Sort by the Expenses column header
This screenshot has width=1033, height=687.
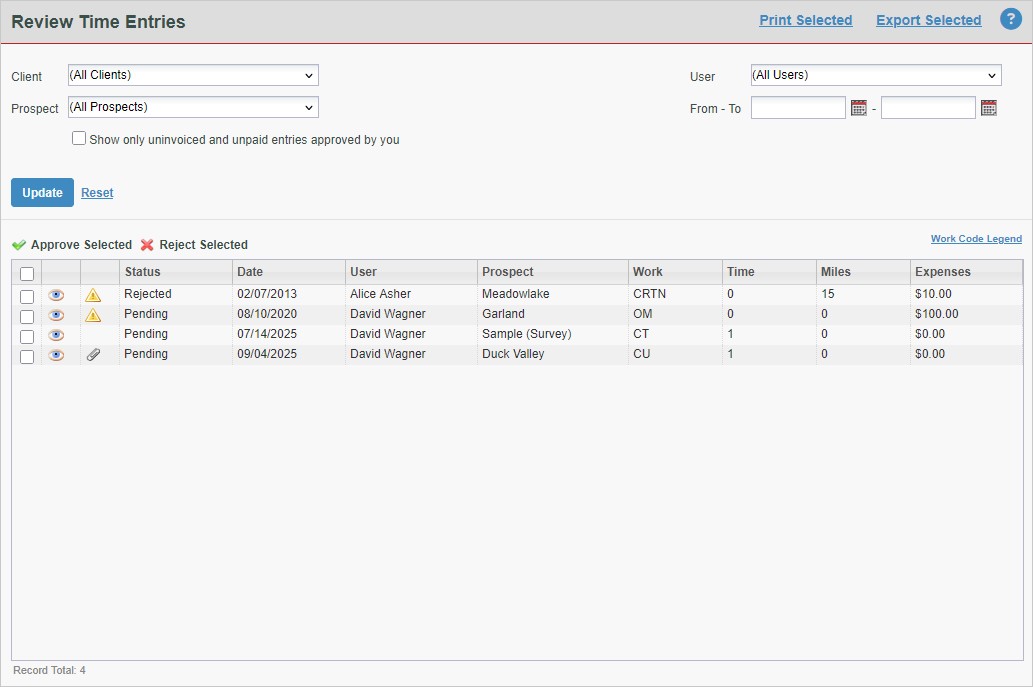coord(942,271)
